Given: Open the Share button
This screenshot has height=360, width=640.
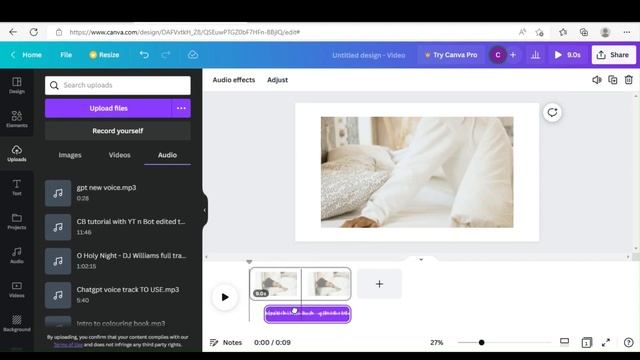Looking at the screenshot, I should tap(613, 55).
